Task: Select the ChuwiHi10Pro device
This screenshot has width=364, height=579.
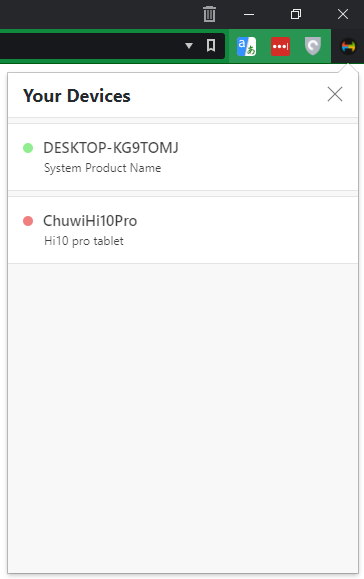Action: pos(183,230)
